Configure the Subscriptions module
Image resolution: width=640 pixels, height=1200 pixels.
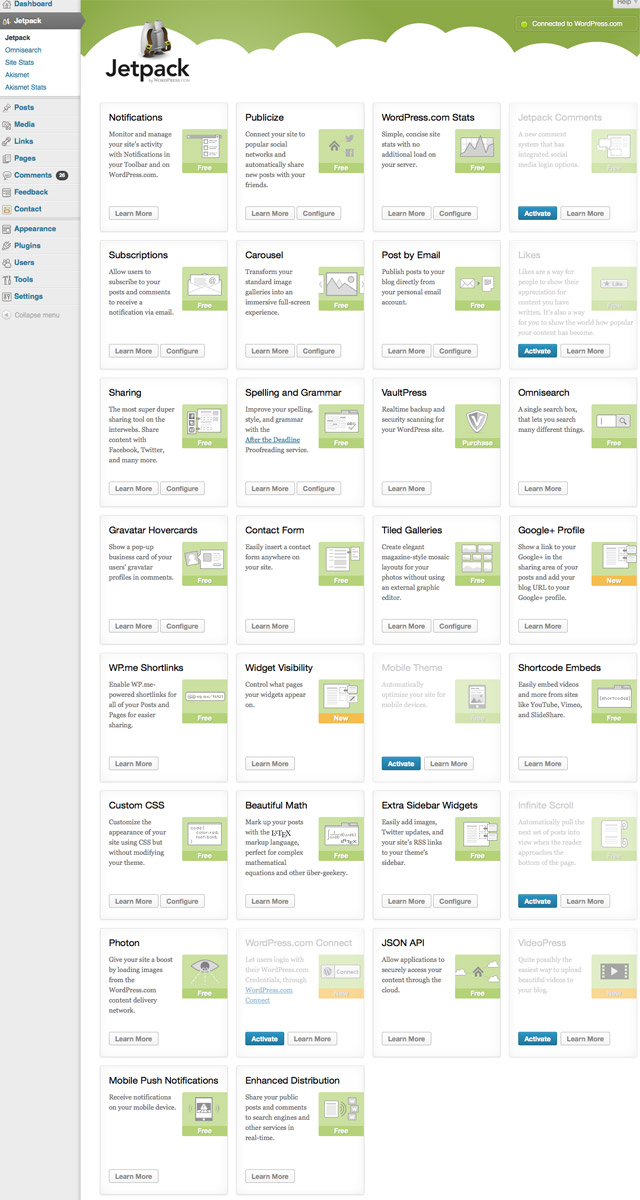(182, 351)
